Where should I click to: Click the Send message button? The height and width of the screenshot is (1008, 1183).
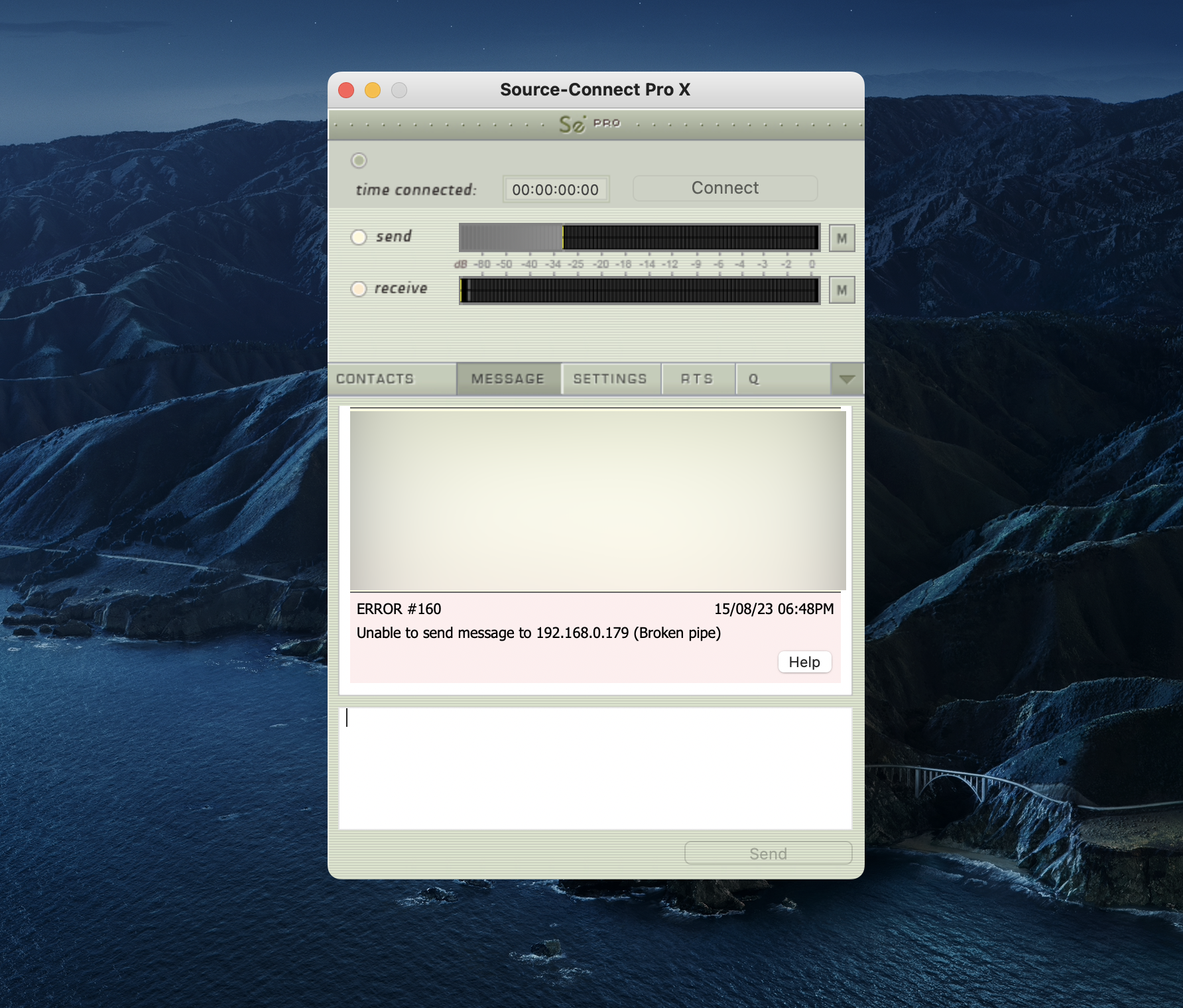point(768,853)
